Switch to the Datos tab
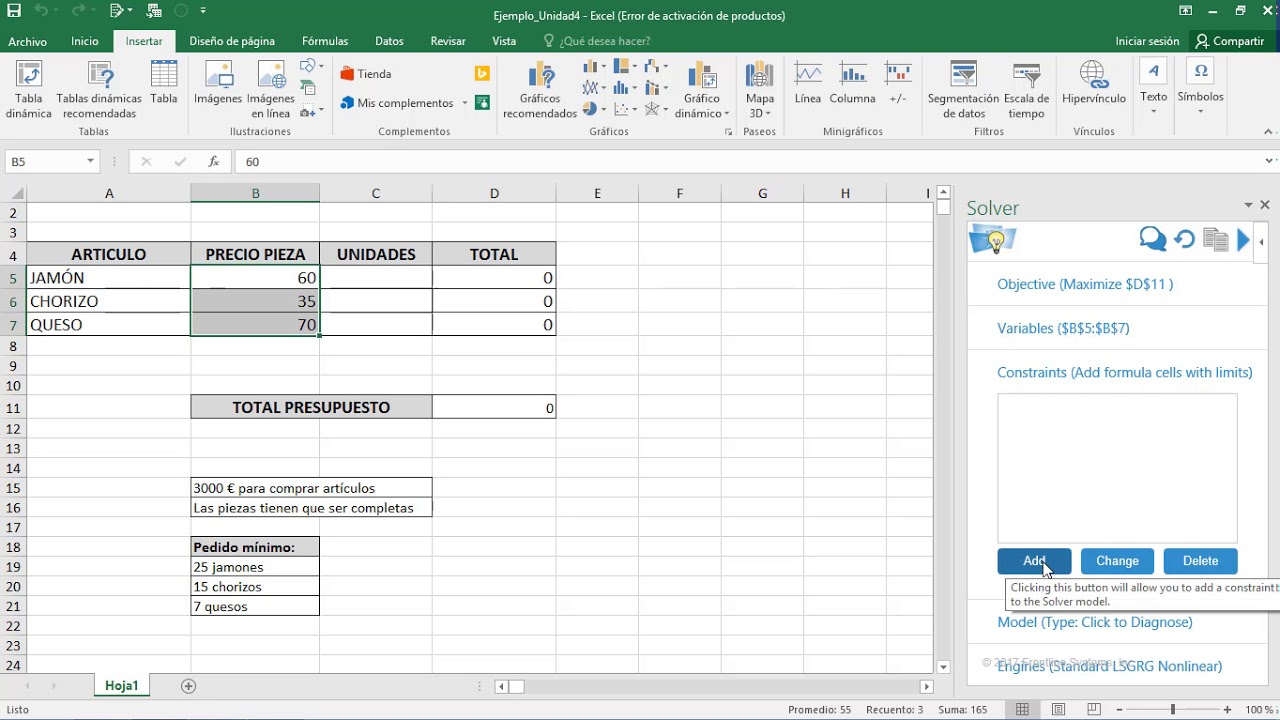The image size is (1280, 720). (389, 41)
